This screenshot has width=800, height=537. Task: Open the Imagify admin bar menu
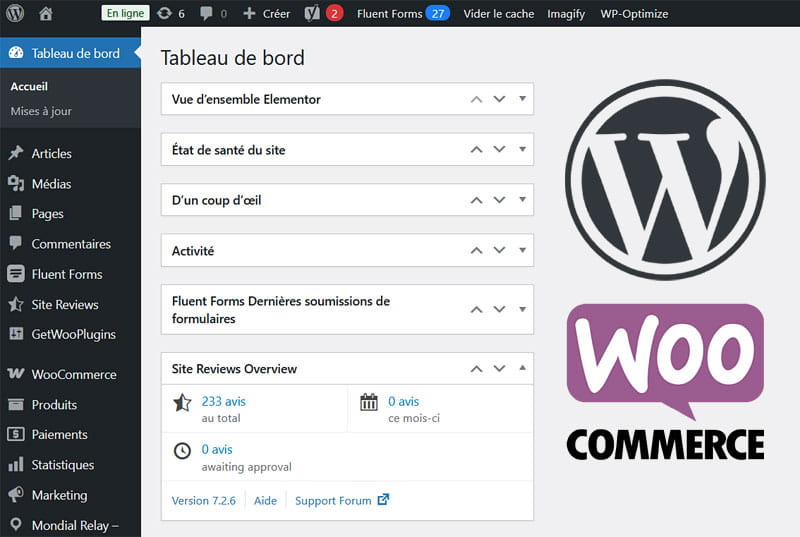pyautogui.click(x=566, y=14)
